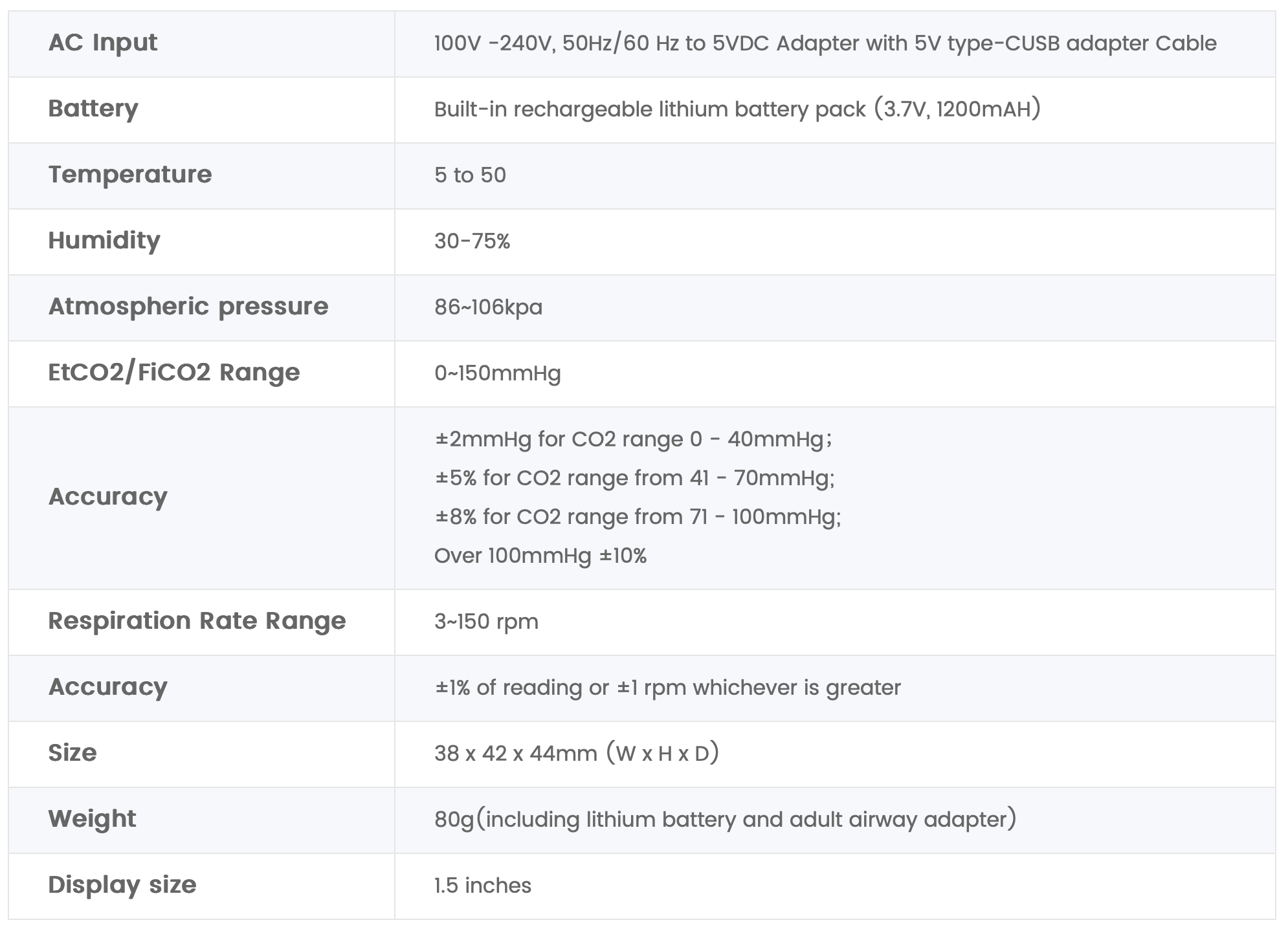Screen dimensions: 1288x929
Task: Click the AC Input row label
Action: [102, 43]
